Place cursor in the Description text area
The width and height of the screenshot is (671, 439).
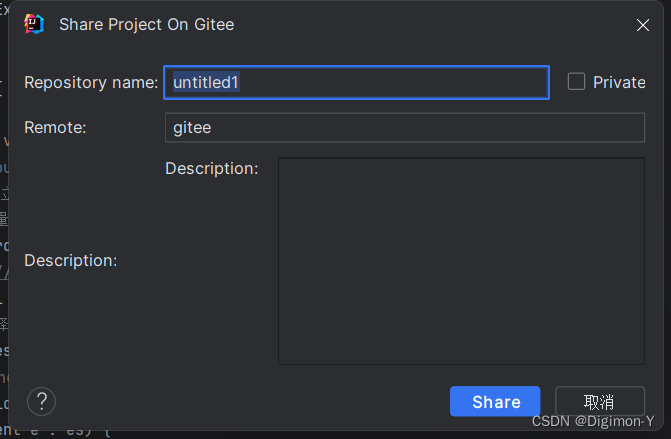click(461, 260)
